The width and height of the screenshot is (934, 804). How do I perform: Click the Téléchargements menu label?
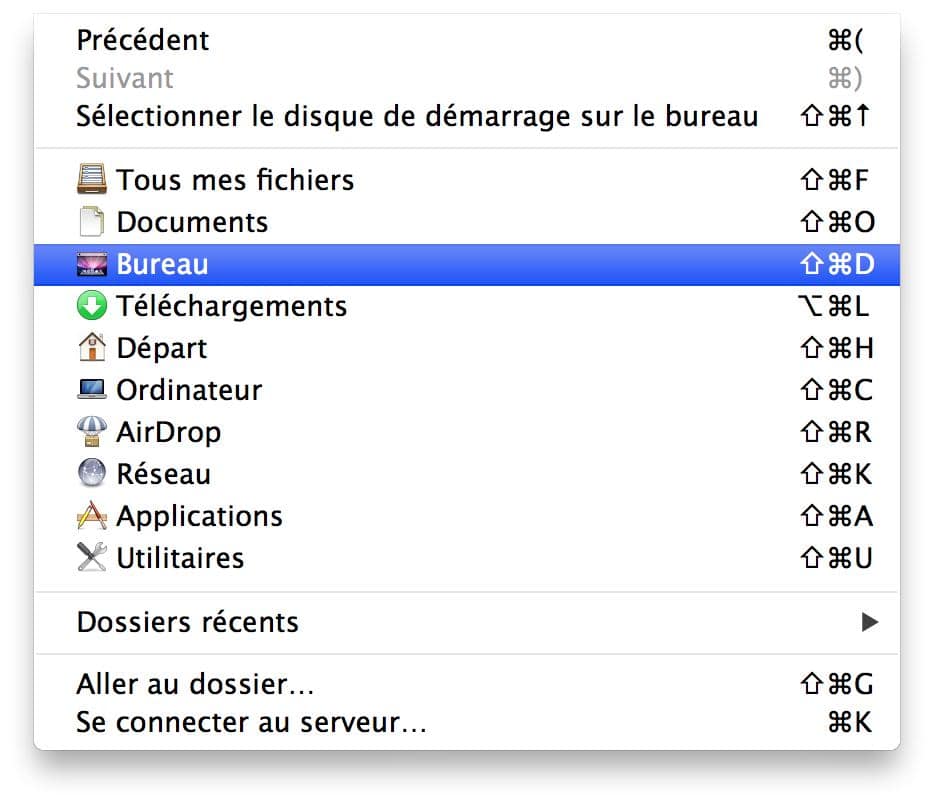(231, 306)
